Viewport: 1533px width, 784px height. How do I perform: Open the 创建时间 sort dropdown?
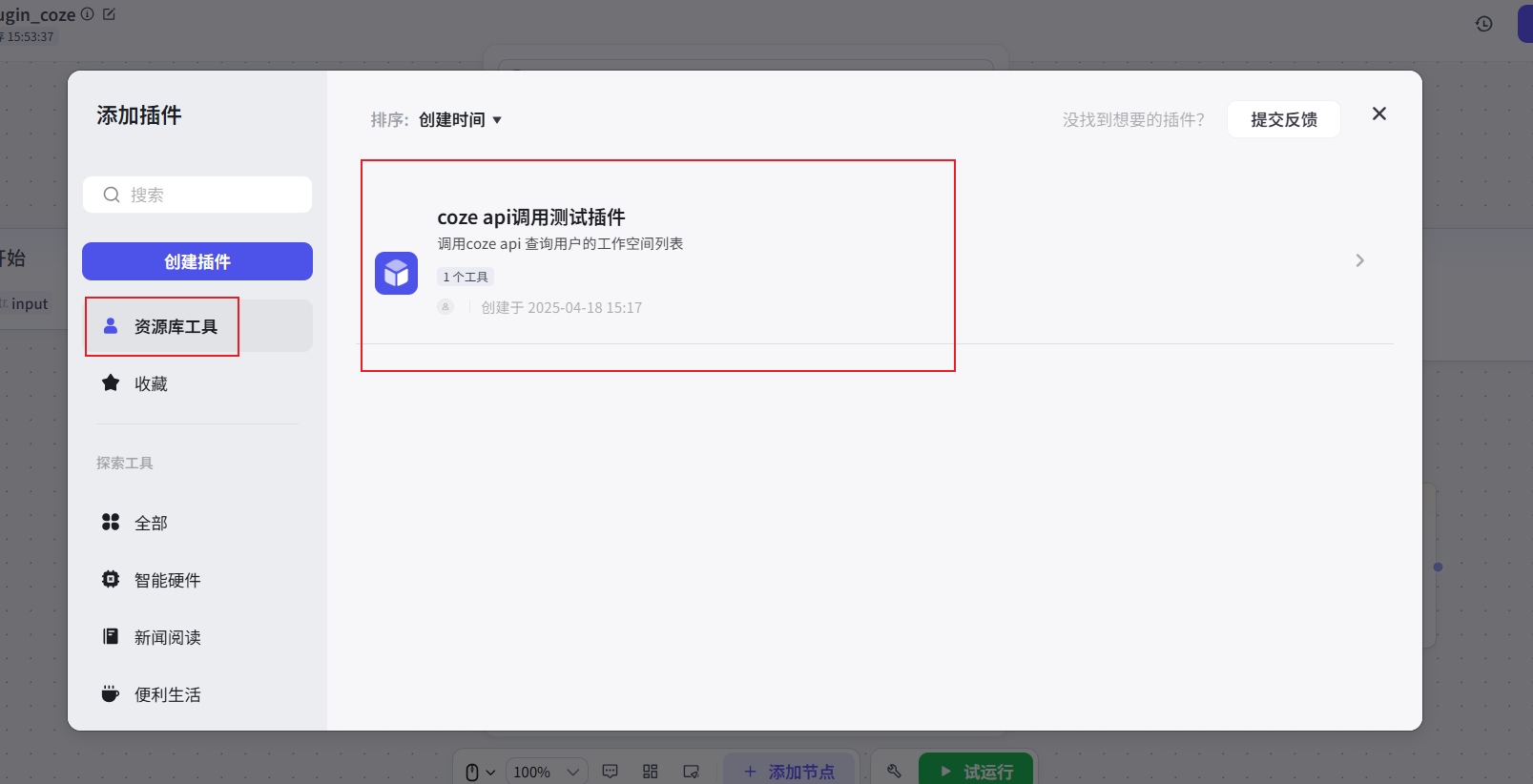pos(460,120)
